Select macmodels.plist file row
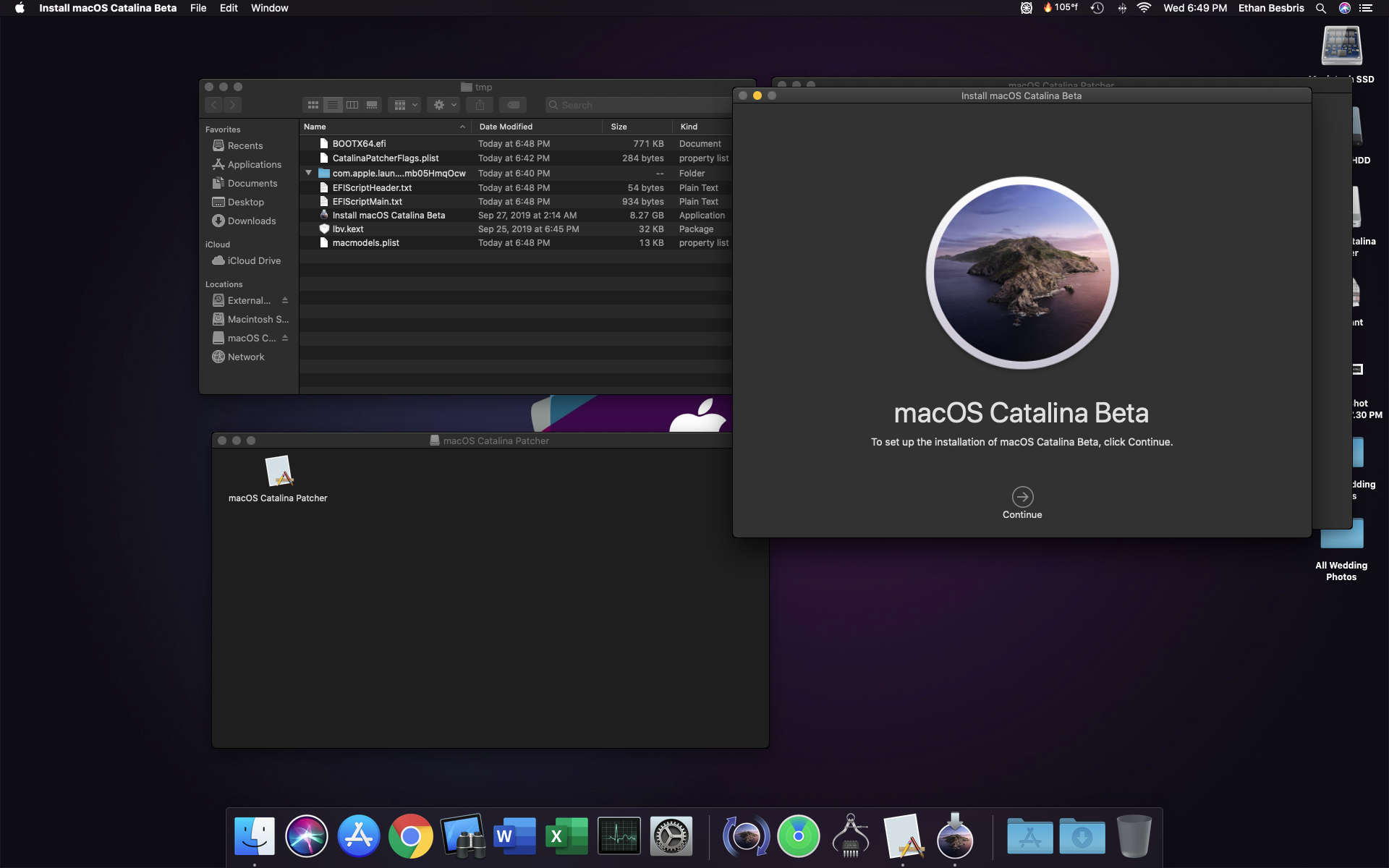Viewport: 1389px width, 868px height. (516, 243)
